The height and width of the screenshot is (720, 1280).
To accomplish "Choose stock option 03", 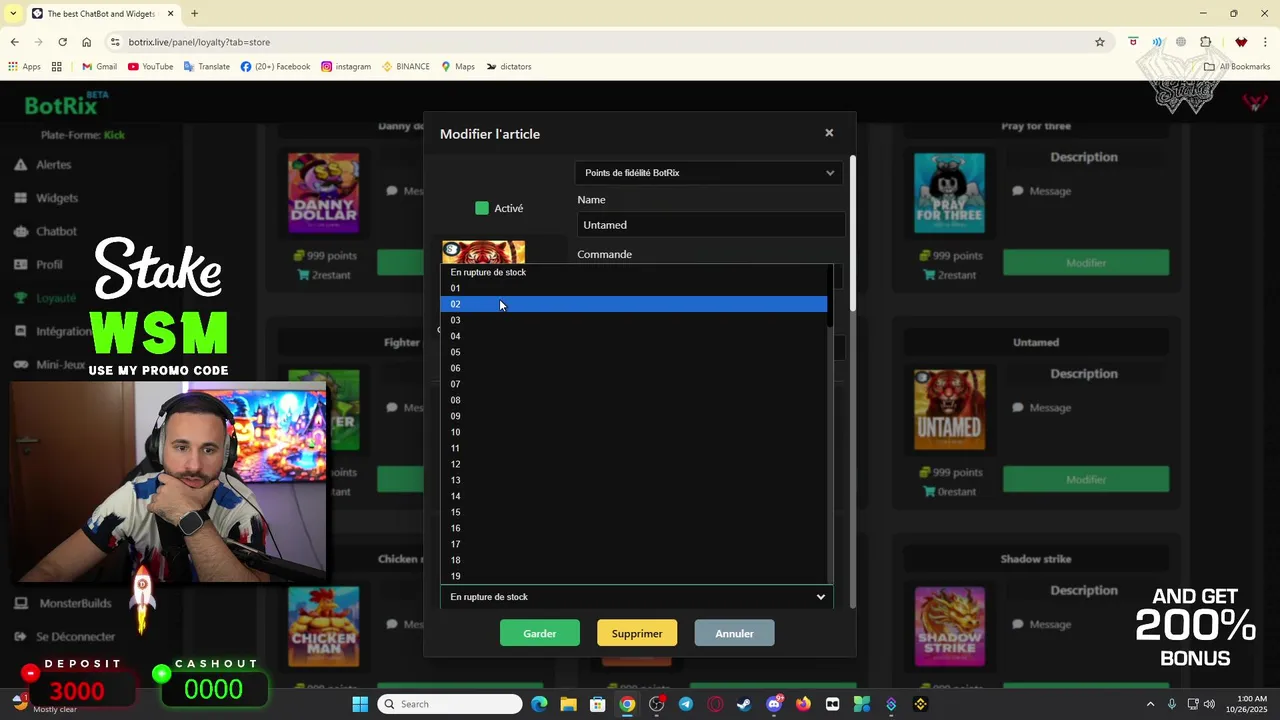I will pos(634,320).
